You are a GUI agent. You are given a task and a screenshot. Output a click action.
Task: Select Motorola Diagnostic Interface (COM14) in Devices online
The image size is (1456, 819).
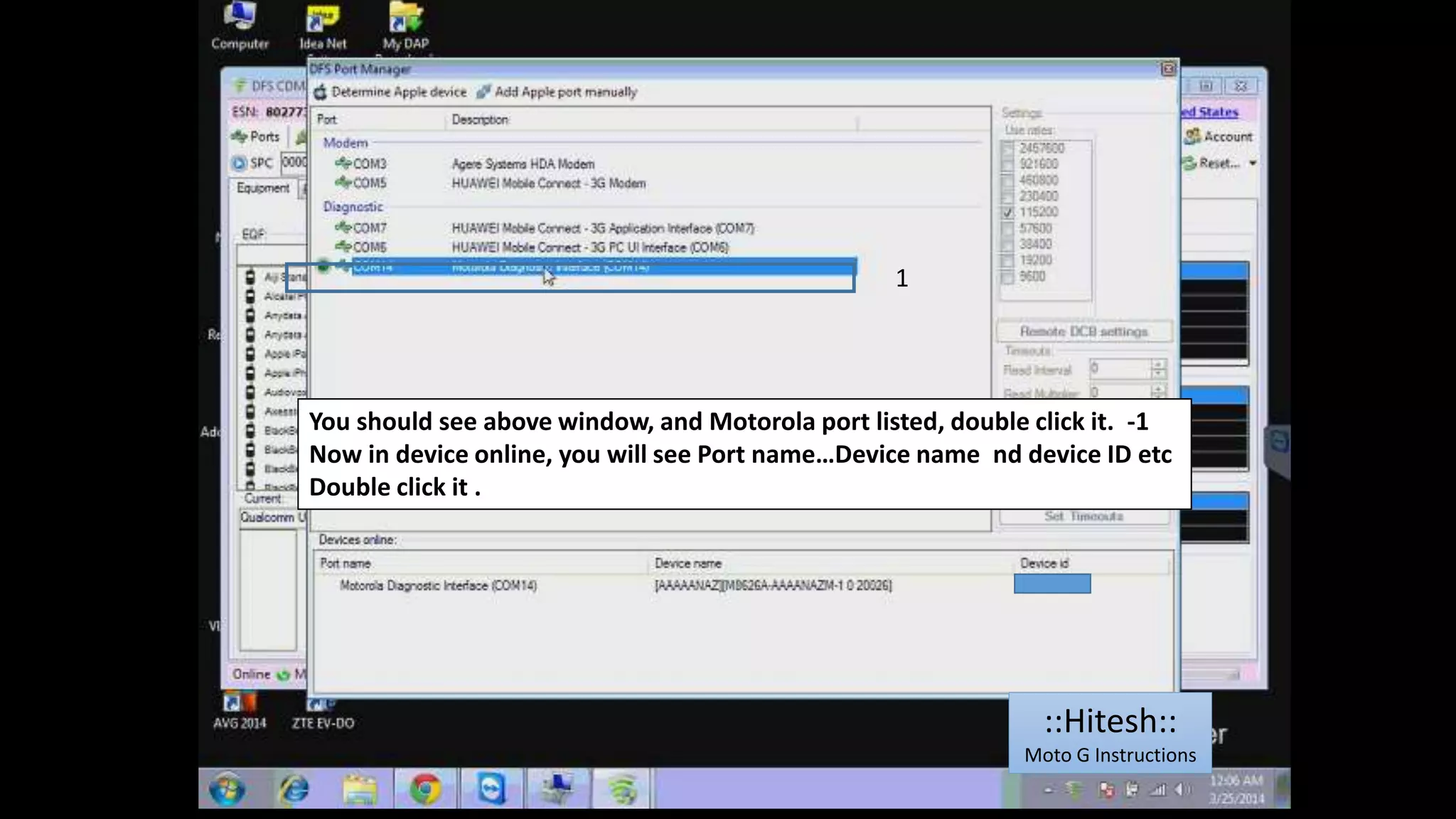[x=438, y=586]
